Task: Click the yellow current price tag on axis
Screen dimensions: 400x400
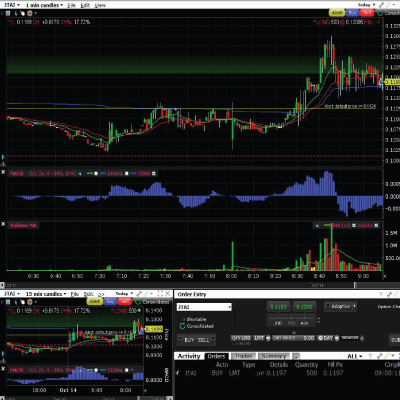Action: pyautogui.click(x=392, y=82)
